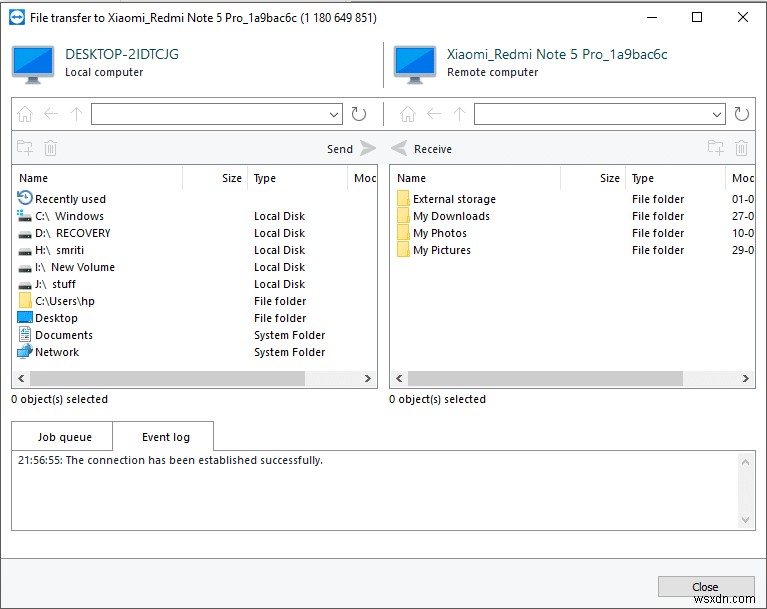
Task: Close window using title bar X
Action: (x=743, y=18)
